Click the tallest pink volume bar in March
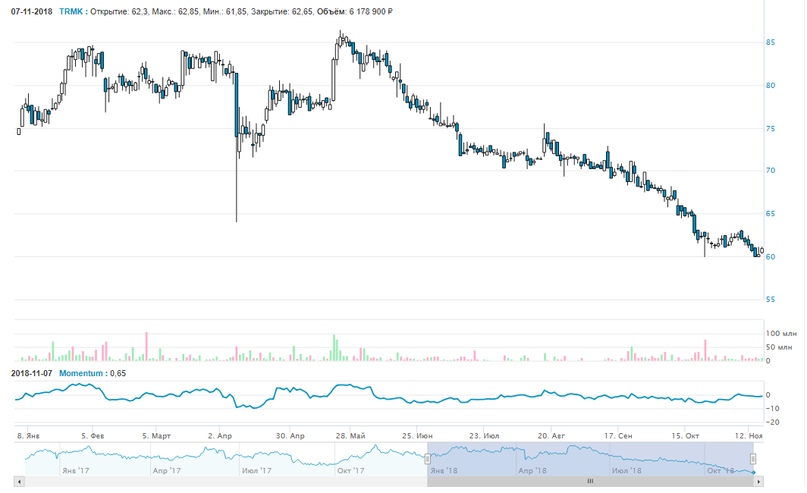Screen dimensions: 807x493 click(146, 345)
